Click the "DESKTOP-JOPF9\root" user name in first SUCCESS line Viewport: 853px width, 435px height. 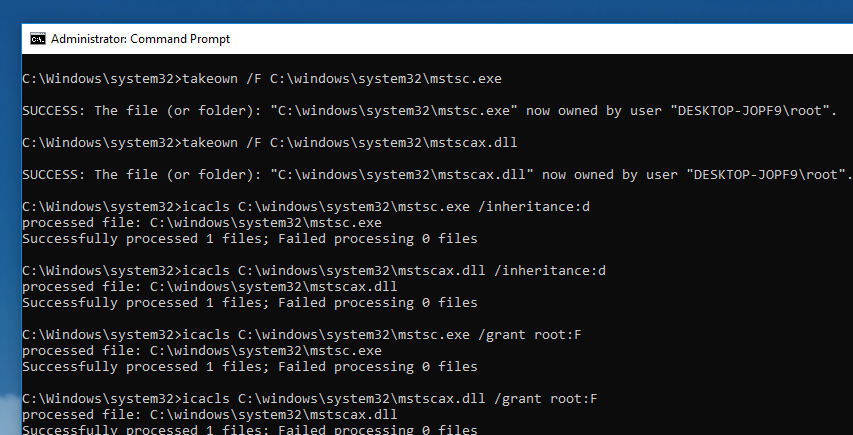pyautogui.click(x=762, y=110)
